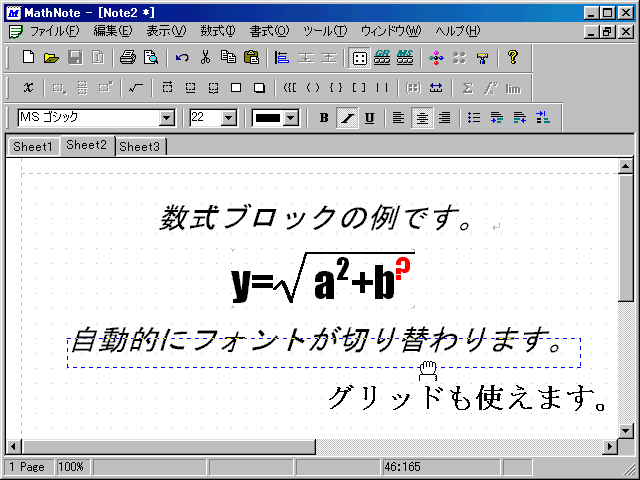
Task: Insert curly braces { } template
Action: coord(336,88)
